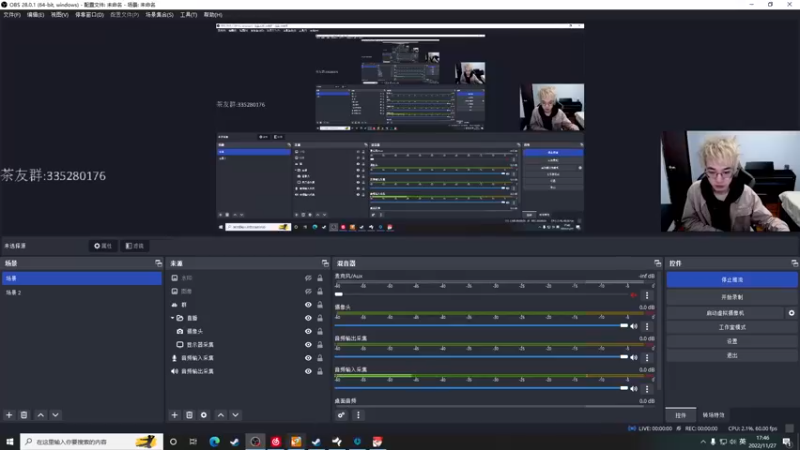The height and width of the screenshot is (450, 800).
Task: Show the hidden second image source
Action: pos(308,291)
